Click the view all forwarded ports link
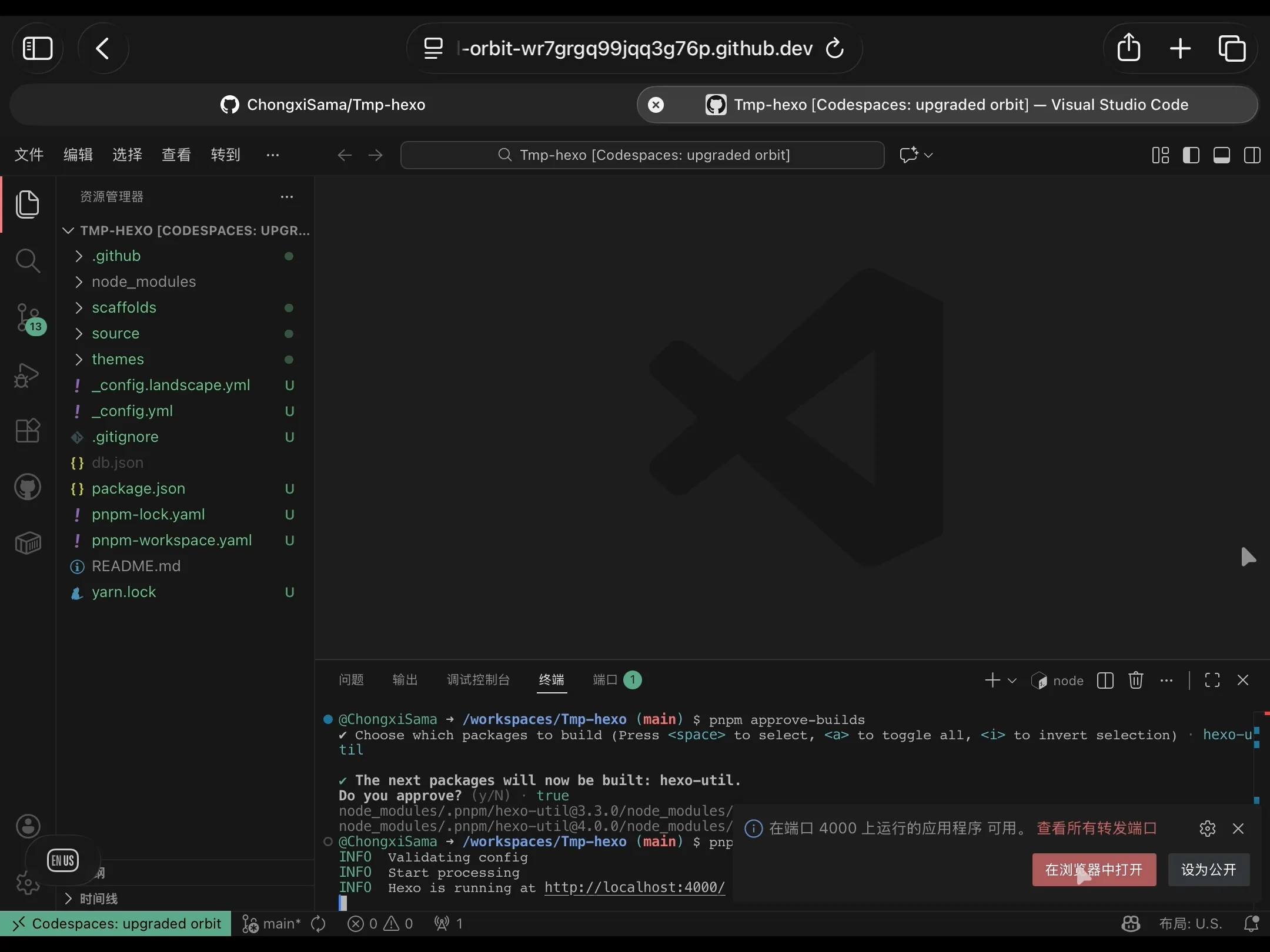The width and height of the screenshot is (1270, 952). point(1097,829)
